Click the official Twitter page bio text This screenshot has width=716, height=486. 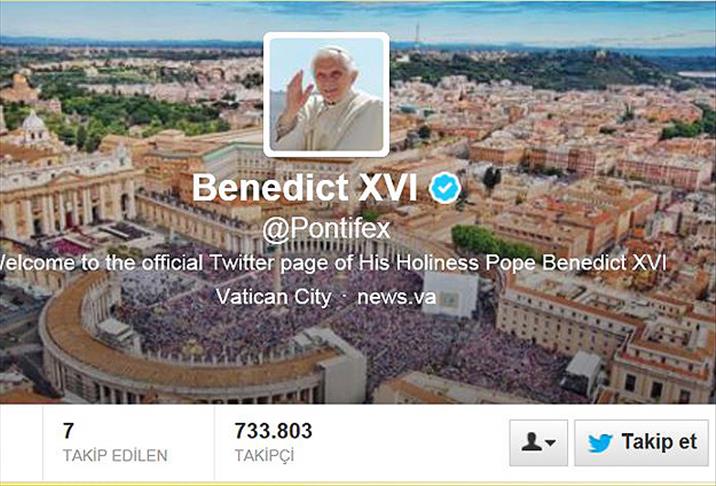click(332, 263)
